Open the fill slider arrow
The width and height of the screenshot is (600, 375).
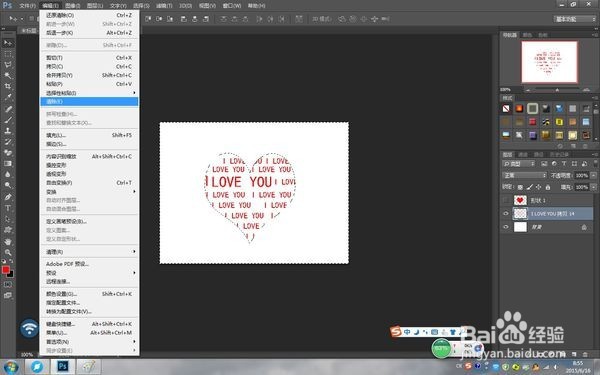tap(592, 187)
